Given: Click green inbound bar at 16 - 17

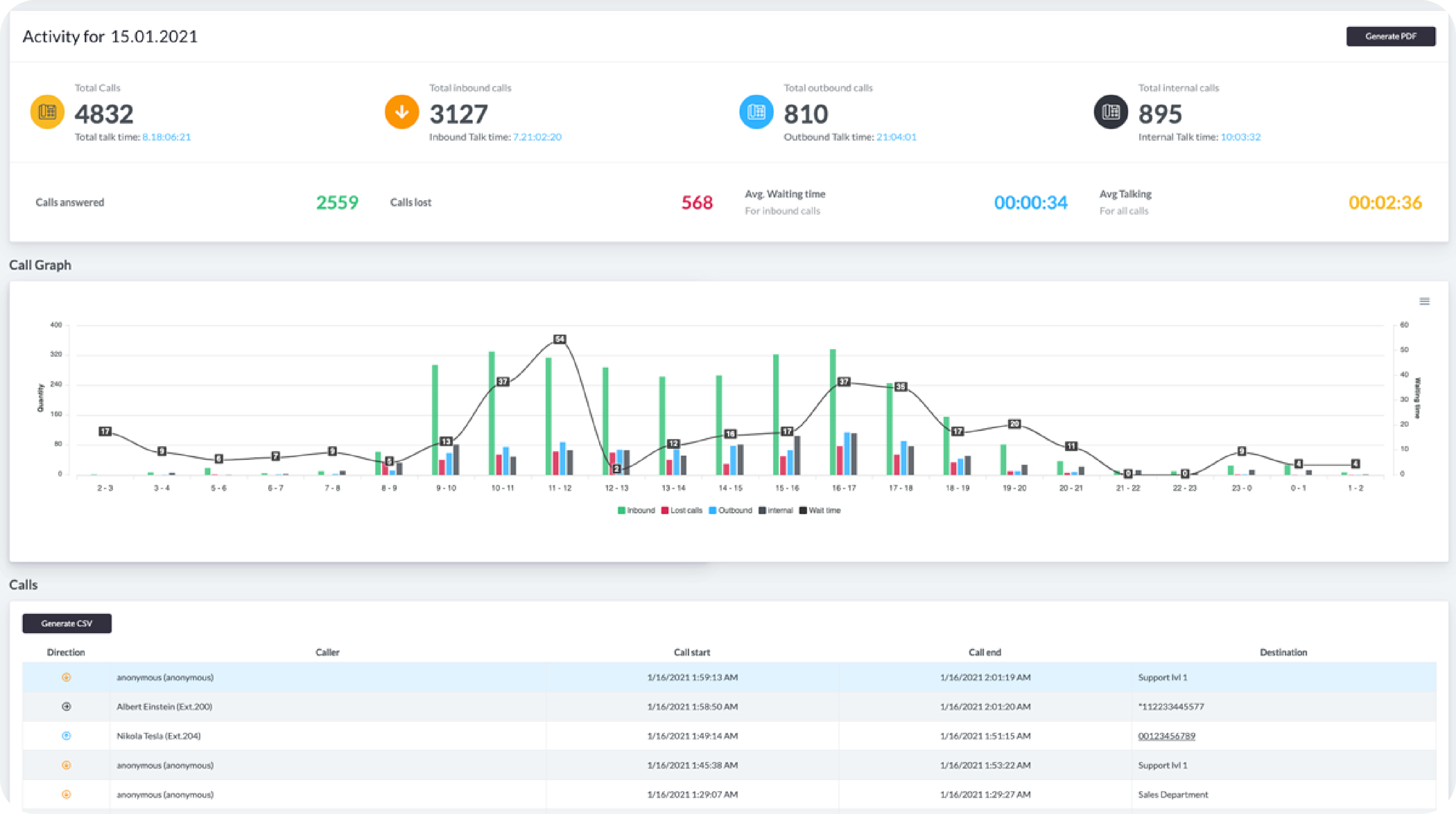Looking at the screenshot, I should tap(833, 412).
